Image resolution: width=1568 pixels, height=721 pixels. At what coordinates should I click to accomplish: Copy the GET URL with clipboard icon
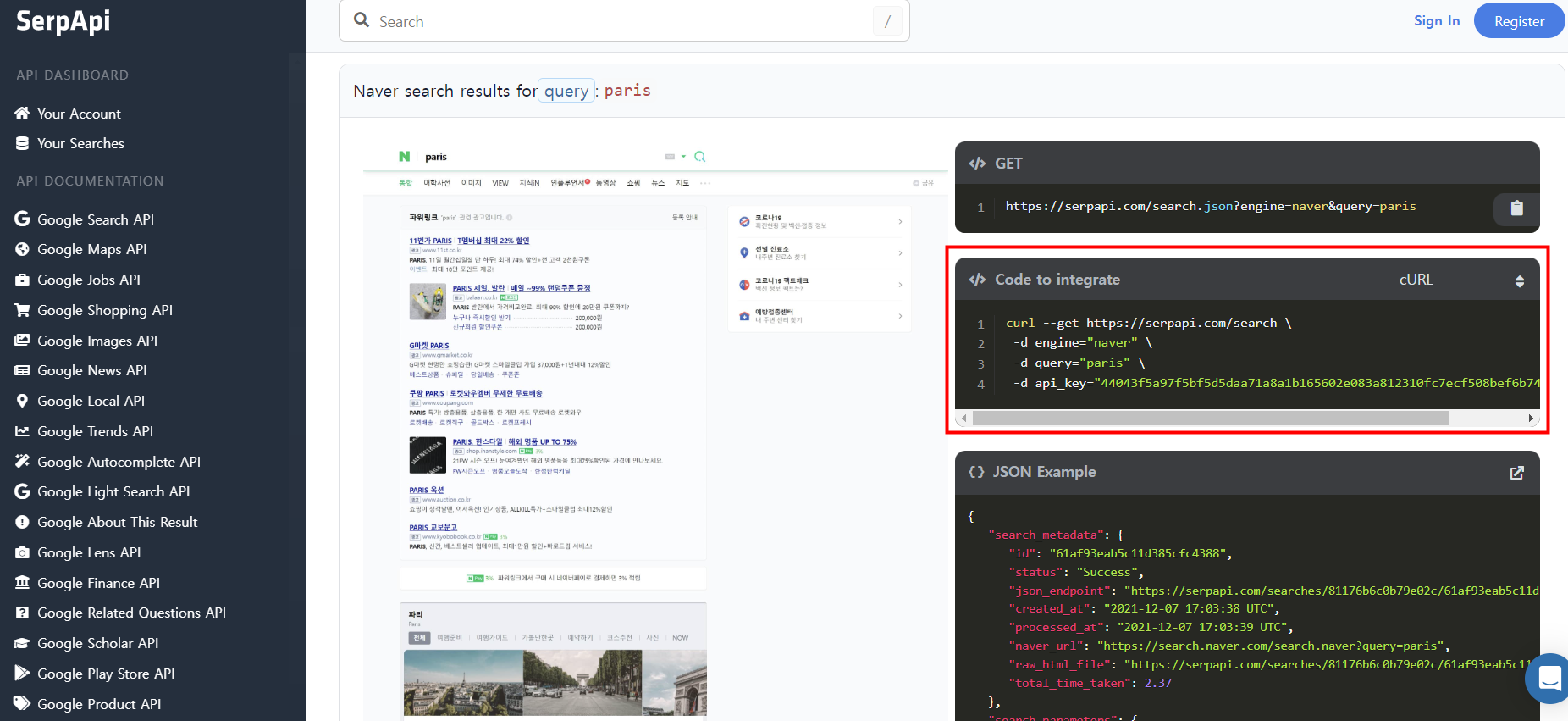[x=1516, y=208]
